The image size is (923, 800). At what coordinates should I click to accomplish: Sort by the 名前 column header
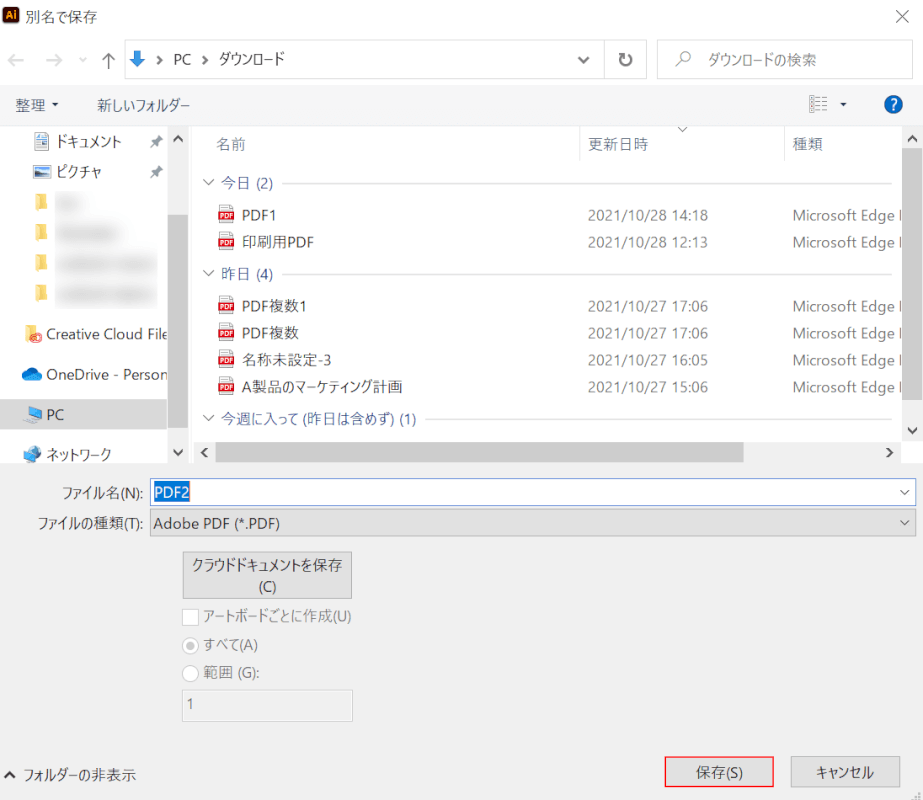point(230,144)
